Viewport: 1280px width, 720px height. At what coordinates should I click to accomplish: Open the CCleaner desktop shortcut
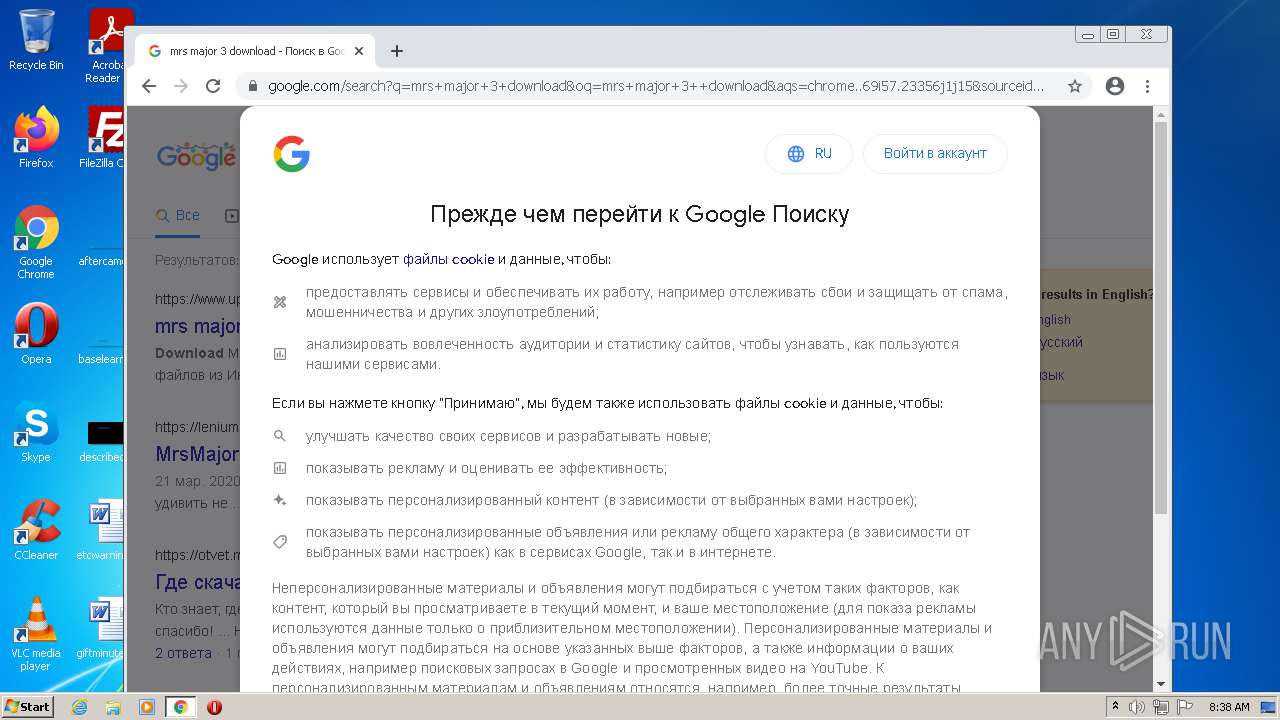click(x=36, y=530)
